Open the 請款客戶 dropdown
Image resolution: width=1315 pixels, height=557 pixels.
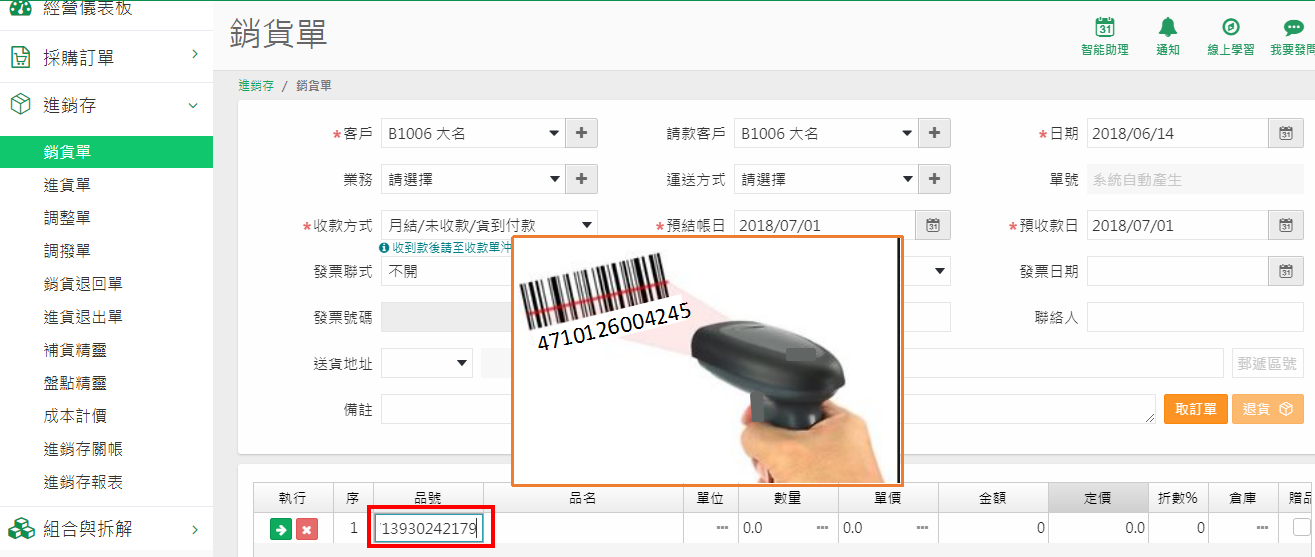click(x=826, y=133)
